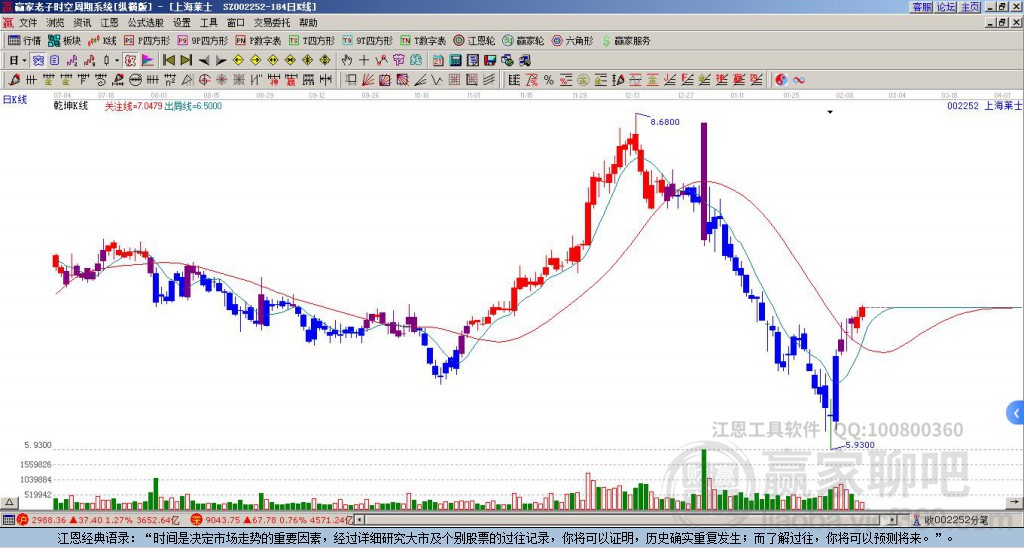Toggle the red flag marker button

pyautogui.click(x=148, y=61)
